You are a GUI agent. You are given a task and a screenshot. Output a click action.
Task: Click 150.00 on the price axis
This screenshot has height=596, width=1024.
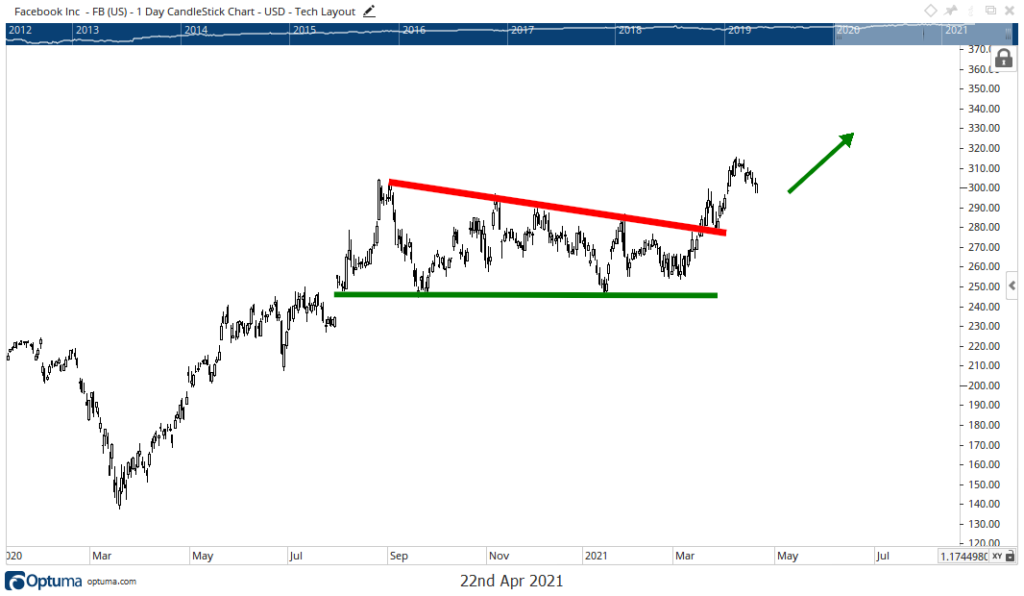point(984,484)
